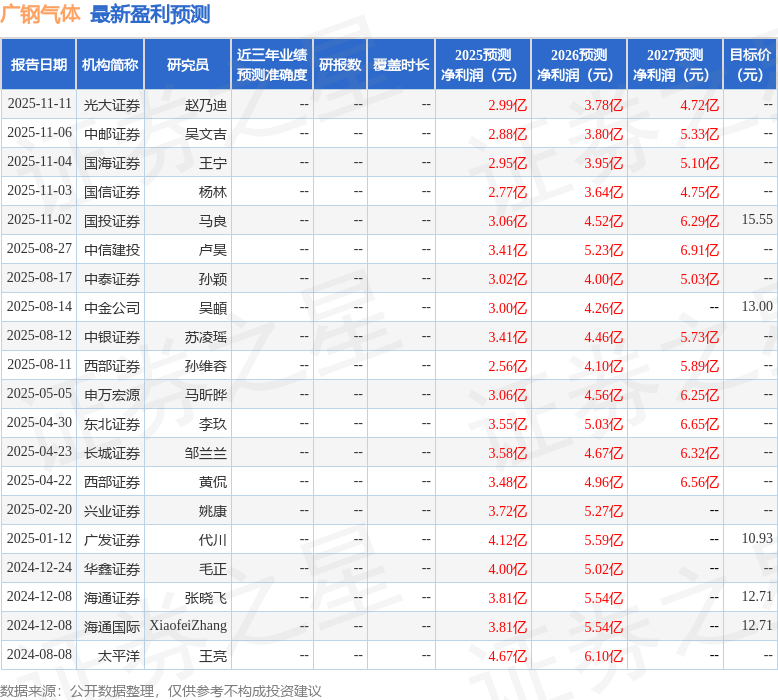Click 2.99亿 in the 光大证券 row
Screen dimensions: 778x700
click(507, 105)
